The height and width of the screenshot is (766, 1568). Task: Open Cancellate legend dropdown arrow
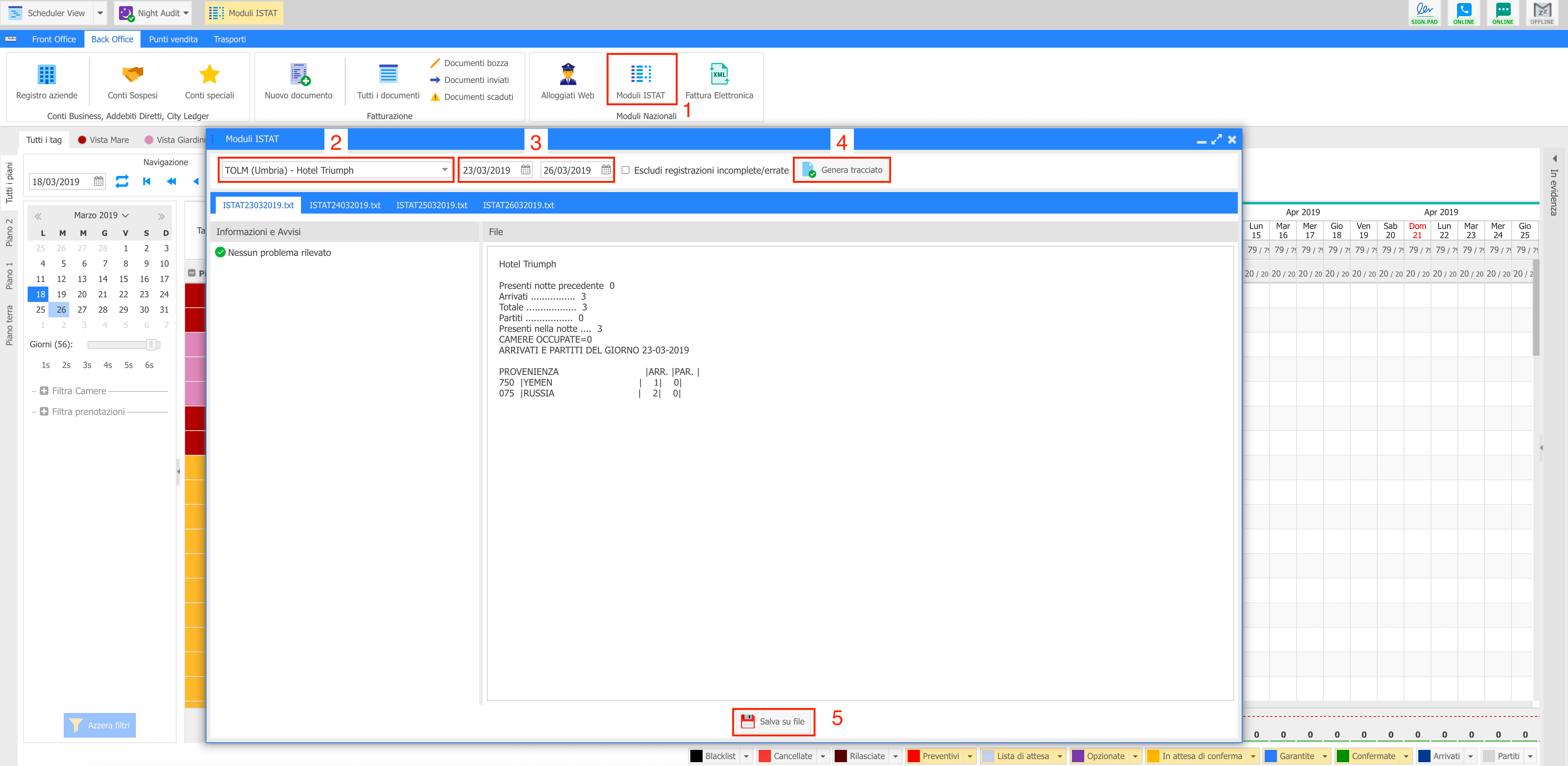[823, 756]
